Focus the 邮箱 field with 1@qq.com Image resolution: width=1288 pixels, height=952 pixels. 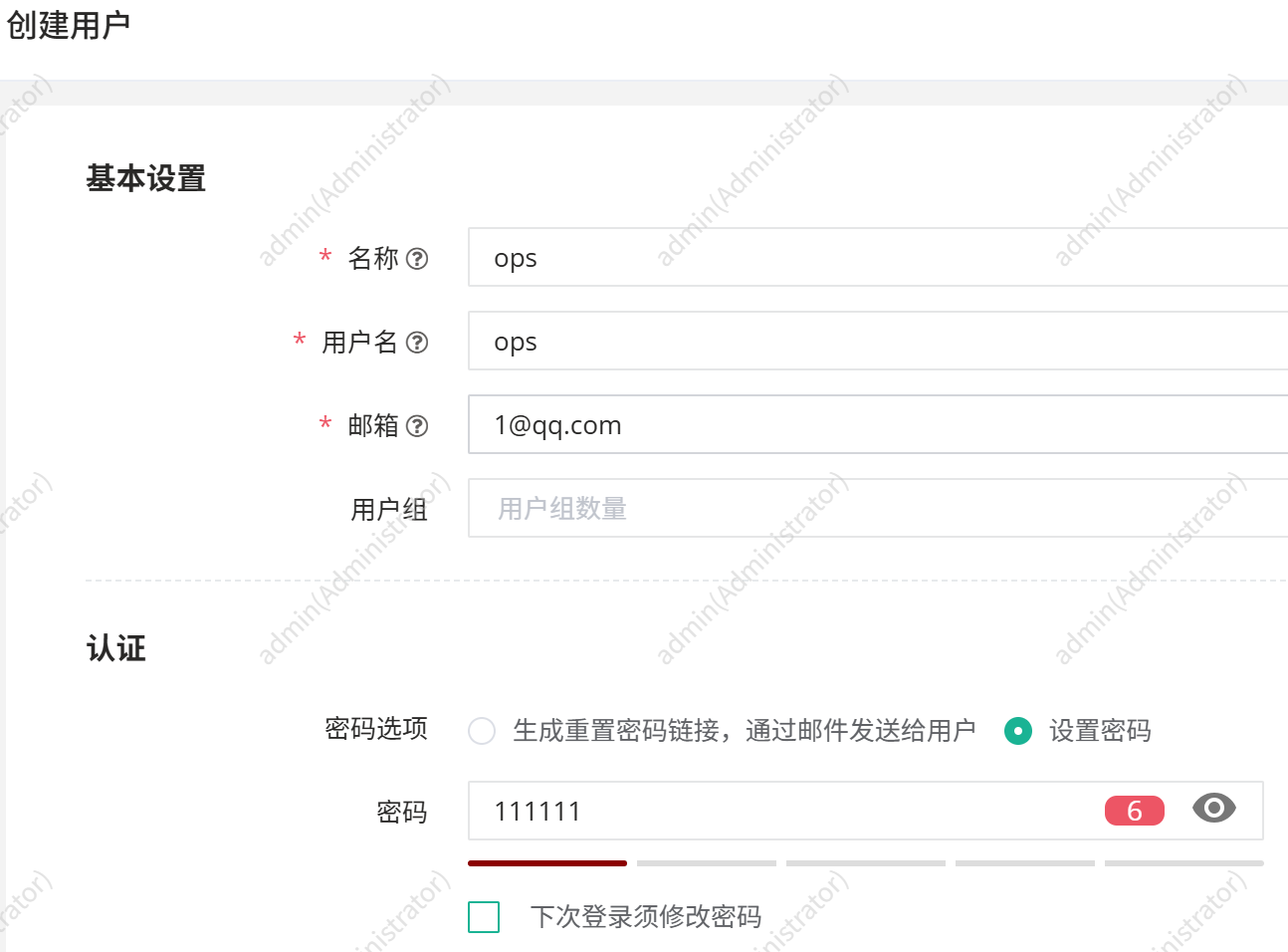point(878,424)
